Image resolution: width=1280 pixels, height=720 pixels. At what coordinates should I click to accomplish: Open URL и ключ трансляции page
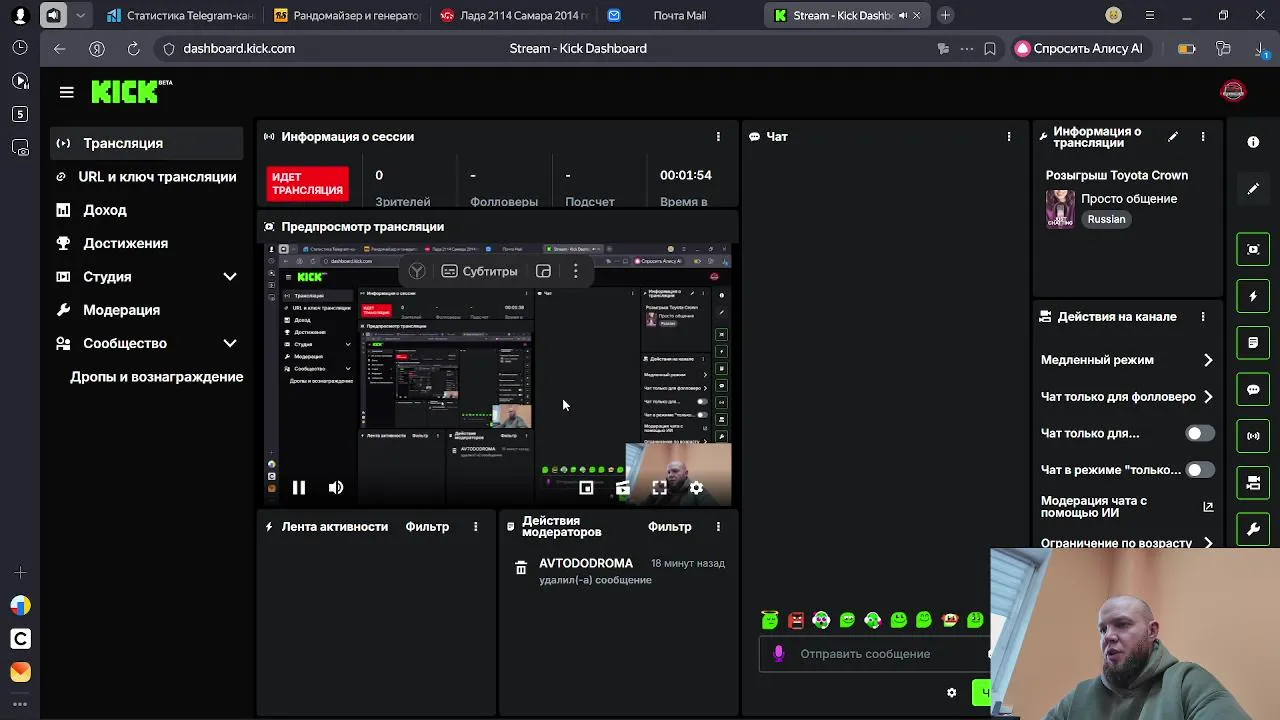point(146,177)
